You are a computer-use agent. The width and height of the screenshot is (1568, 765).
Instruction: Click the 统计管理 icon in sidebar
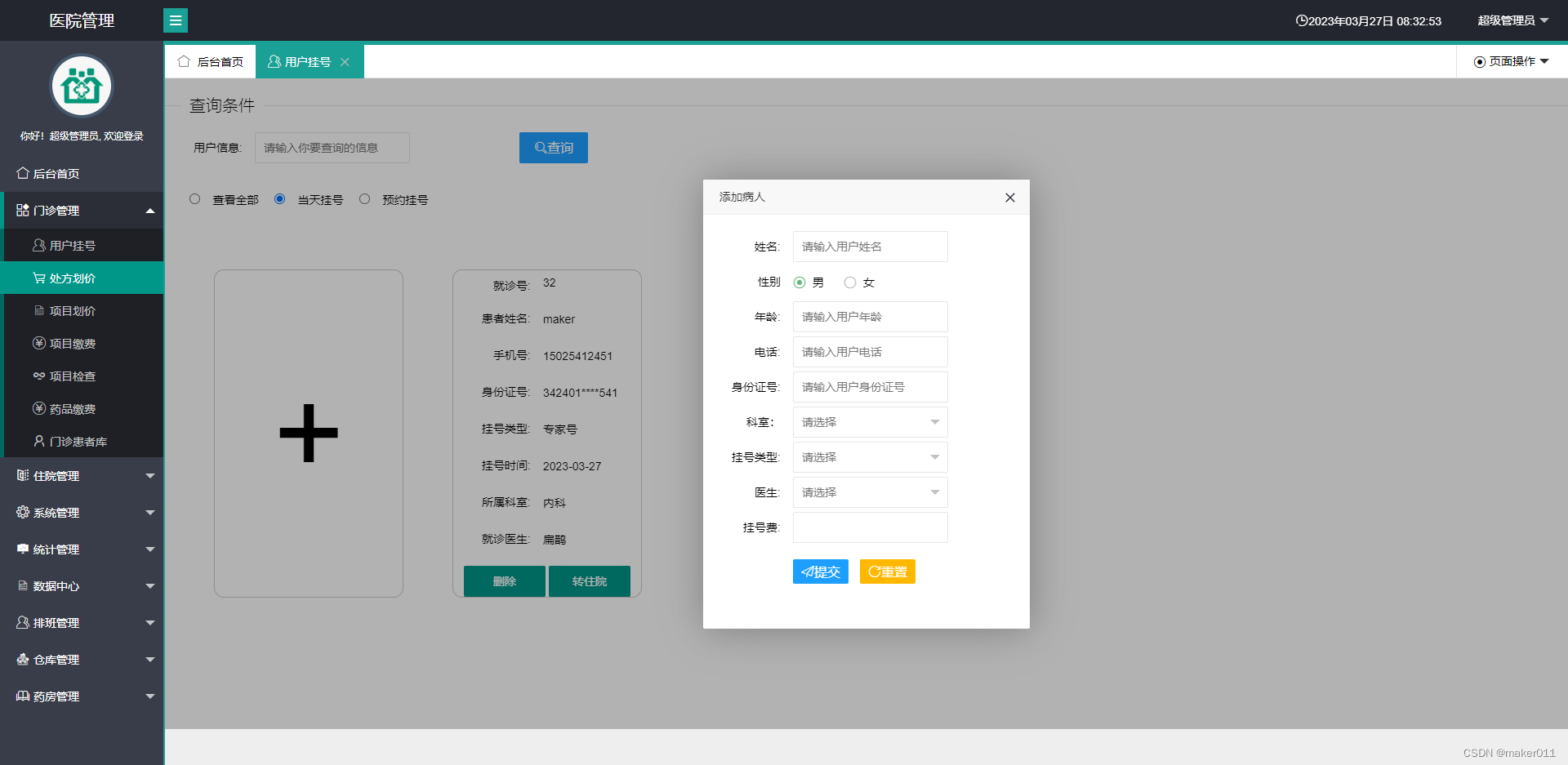(x=23, y=549)
